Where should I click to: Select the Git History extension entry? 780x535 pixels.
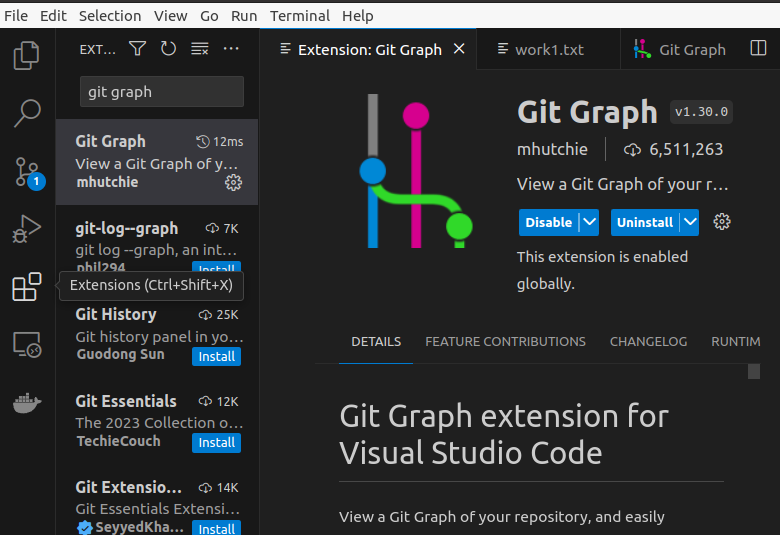point(157,334)
